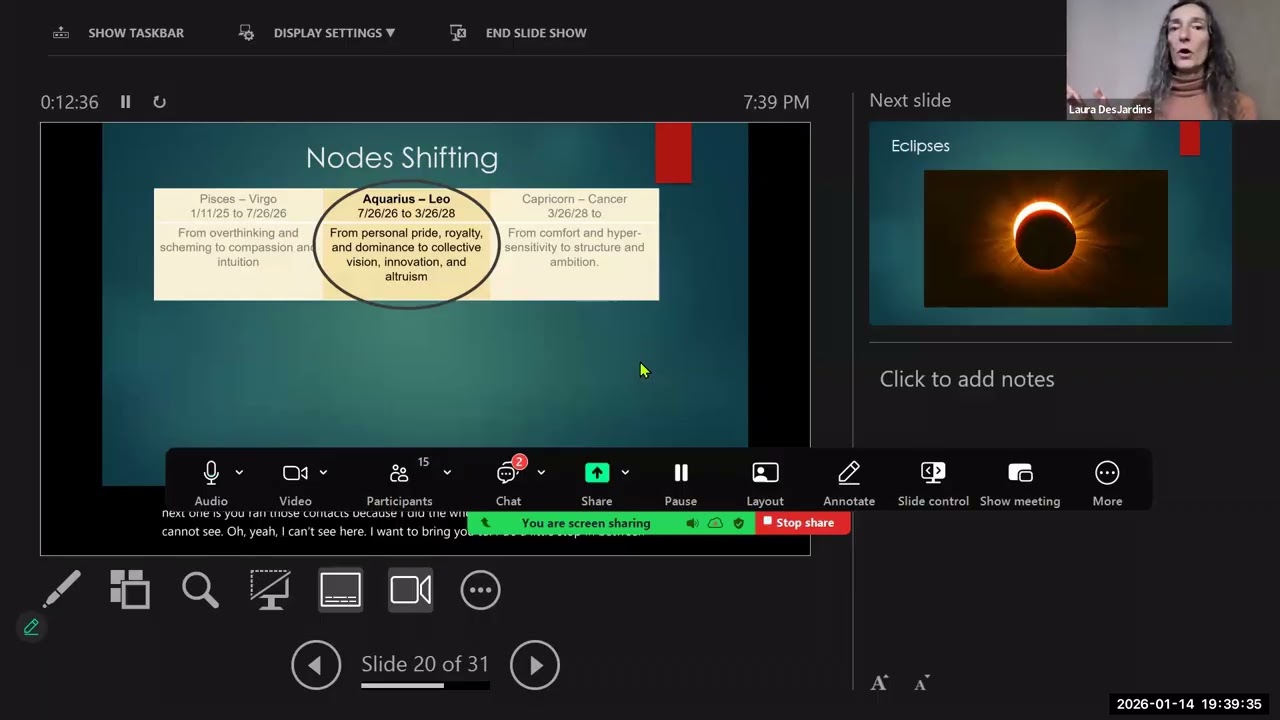Click the 0:12:36 elapsed timer

pyautogui.click(x=69, y=102)
